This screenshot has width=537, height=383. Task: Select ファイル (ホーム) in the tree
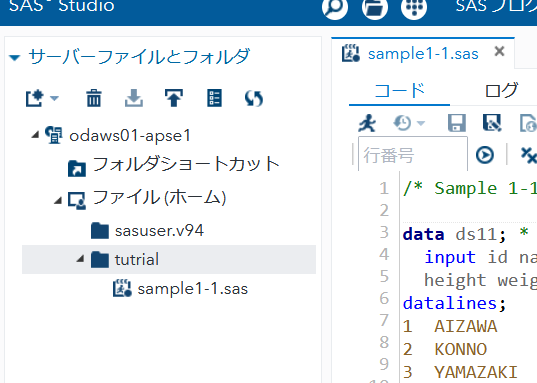tap(159, 198)
